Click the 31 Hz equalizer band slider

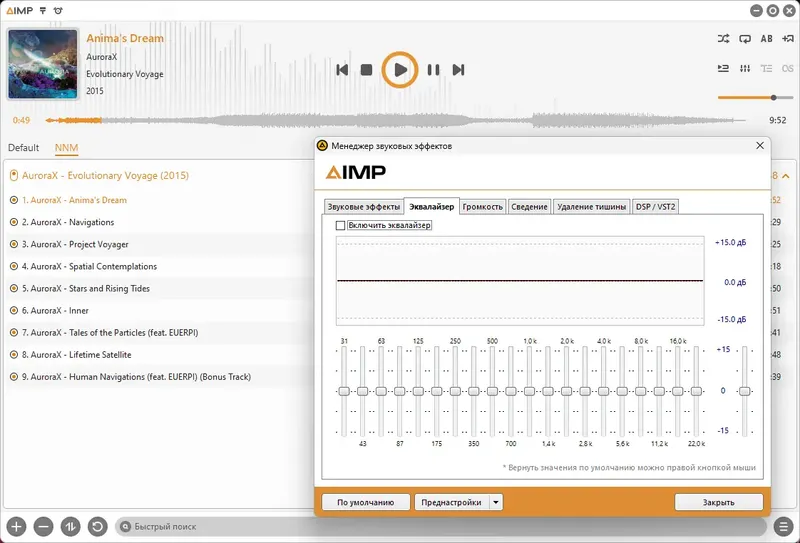click(x=344, y=391)
